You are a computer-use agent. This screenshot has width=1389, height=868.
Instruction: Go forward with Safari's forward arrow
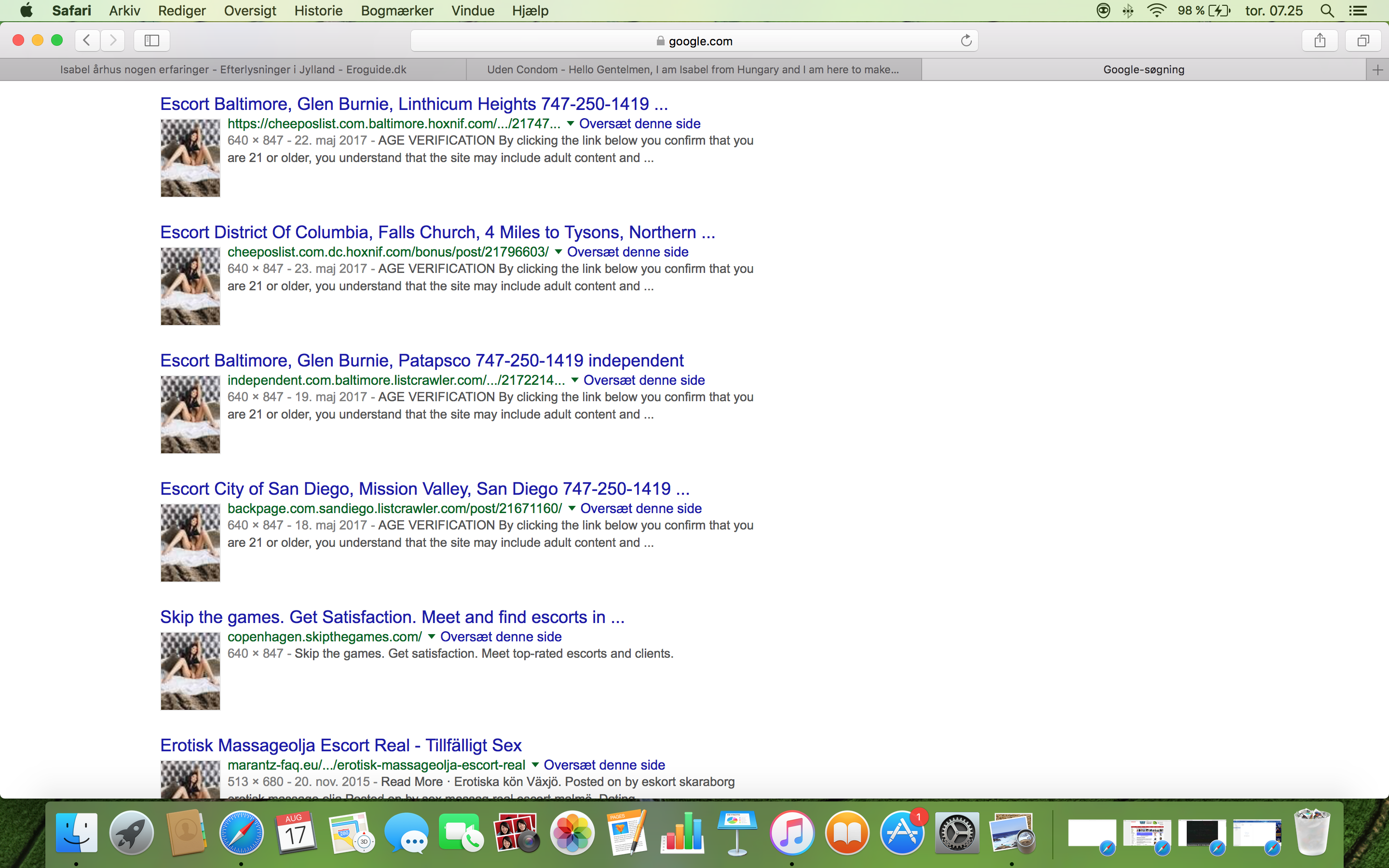[113, 40]
